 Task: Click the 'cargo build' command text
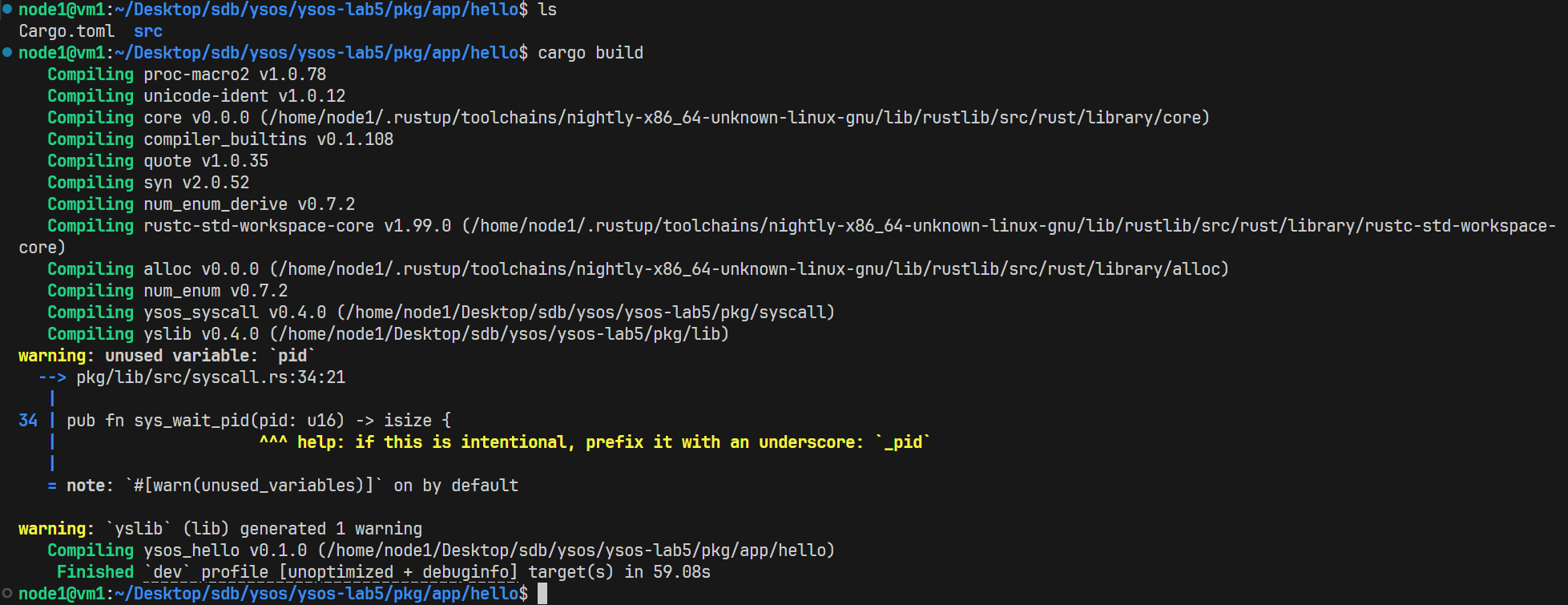(591, 53)
